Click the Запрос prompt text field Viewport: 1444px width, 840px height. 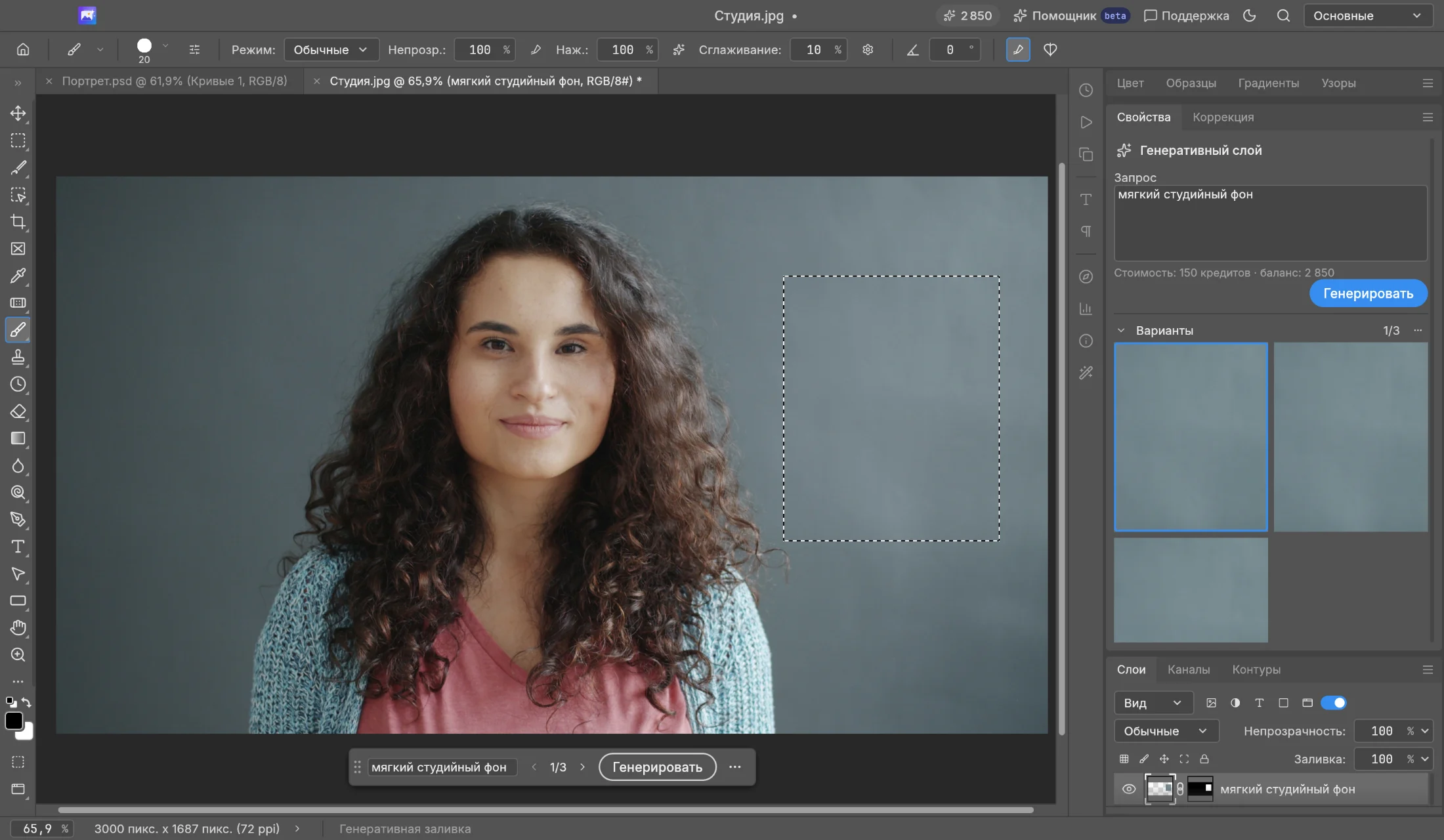(x=1270, y=223)
